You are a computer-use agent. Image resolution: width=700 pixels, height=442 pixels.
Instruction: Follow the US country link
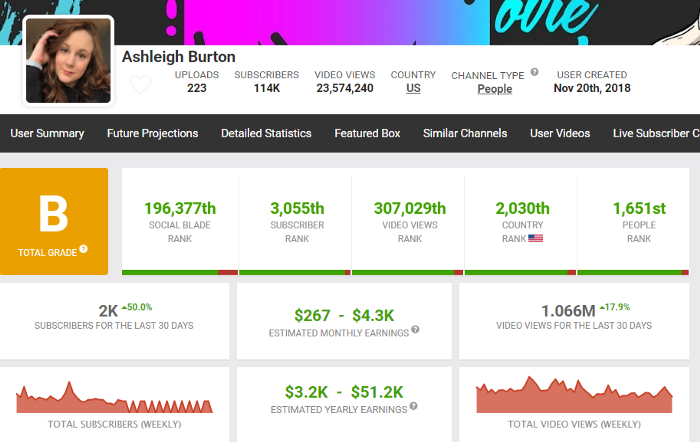(x=413, y=89)
